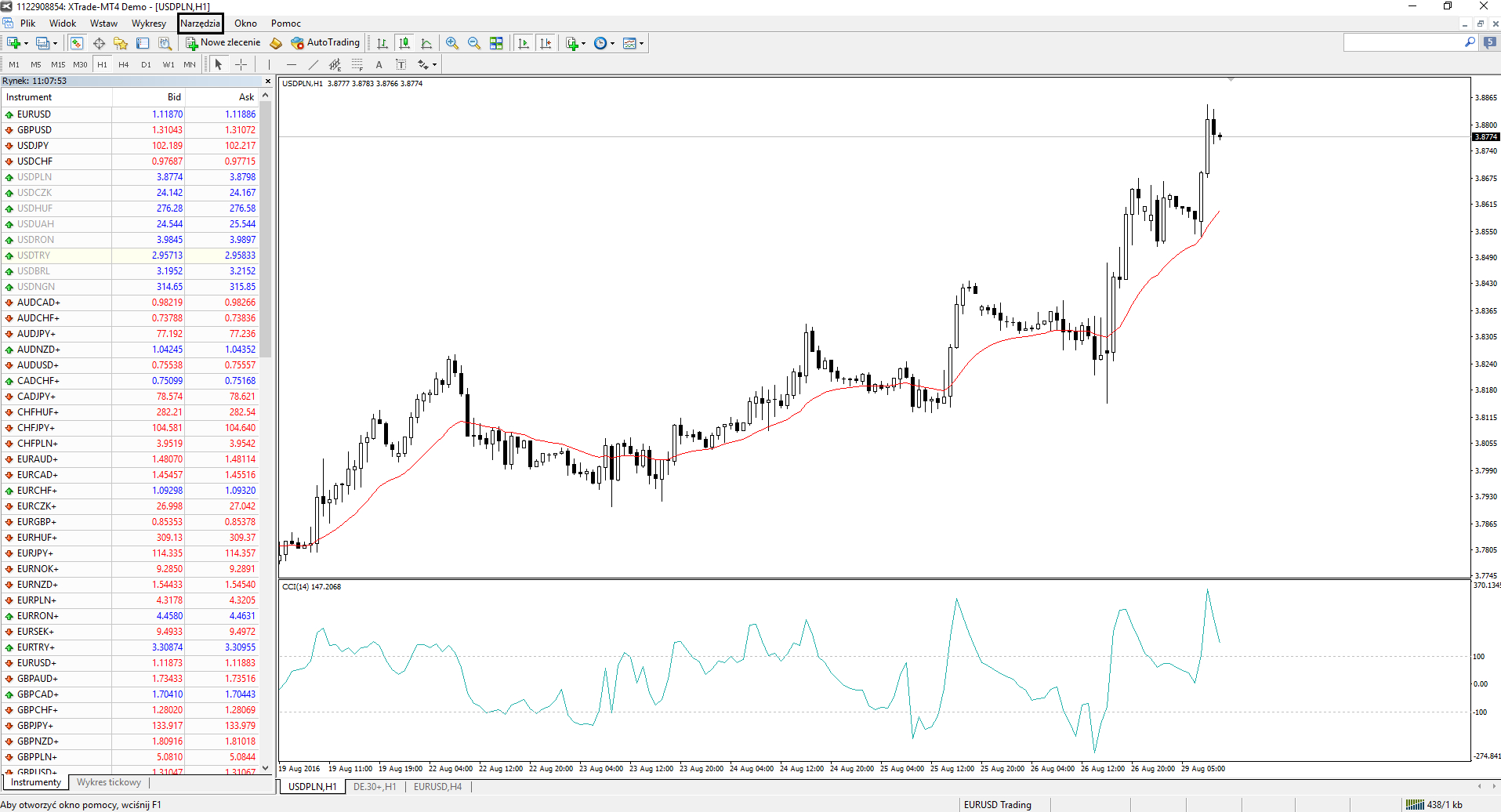Viewport: 1501px width, 812px height.
Task: Open the chat/community icon at top right
Action: click(1490, 42)
